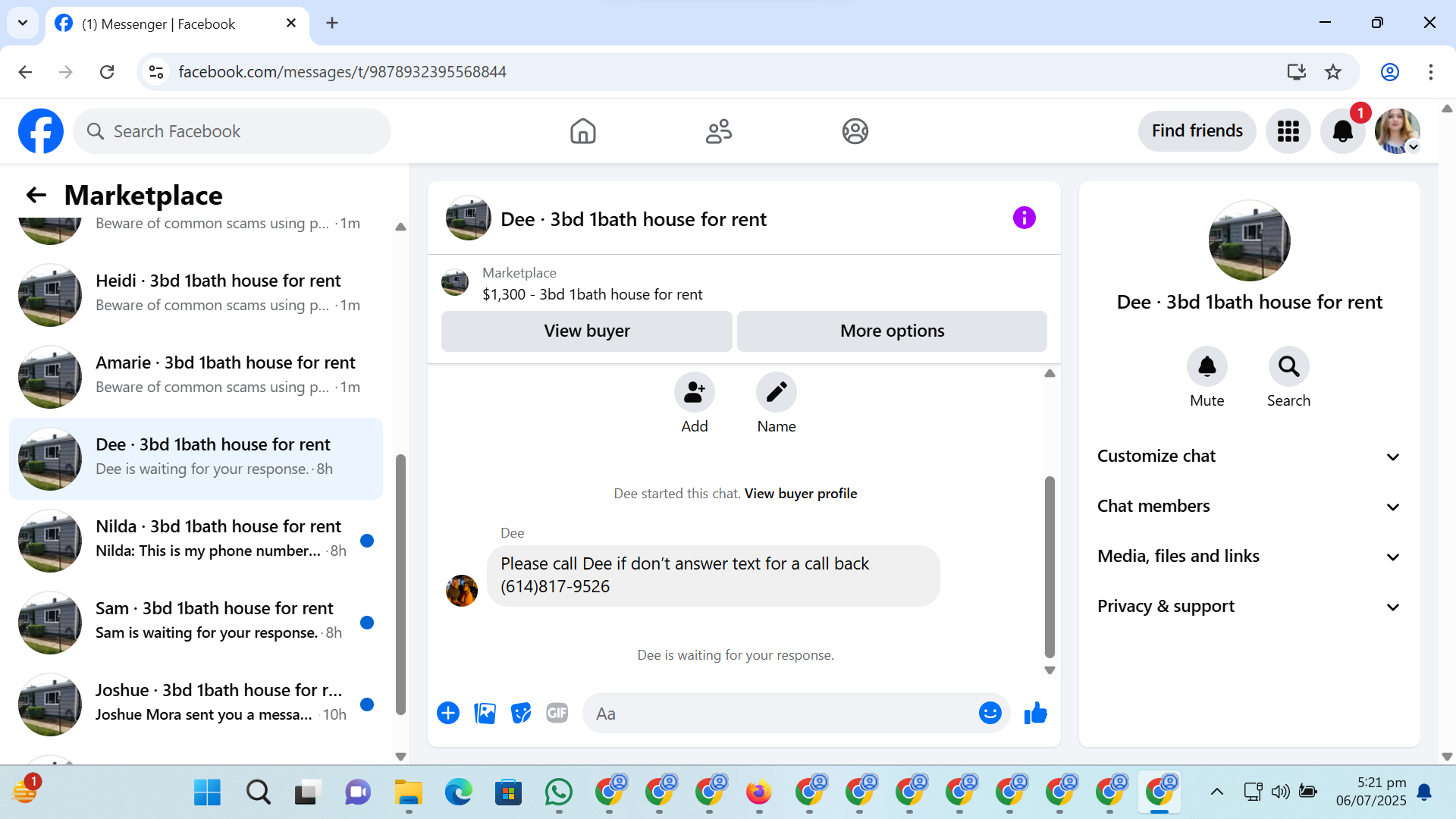Select Dee's 3bd 1bath house chat
This screenshot has height=819, width=1456.
click(x=196, y=458)
